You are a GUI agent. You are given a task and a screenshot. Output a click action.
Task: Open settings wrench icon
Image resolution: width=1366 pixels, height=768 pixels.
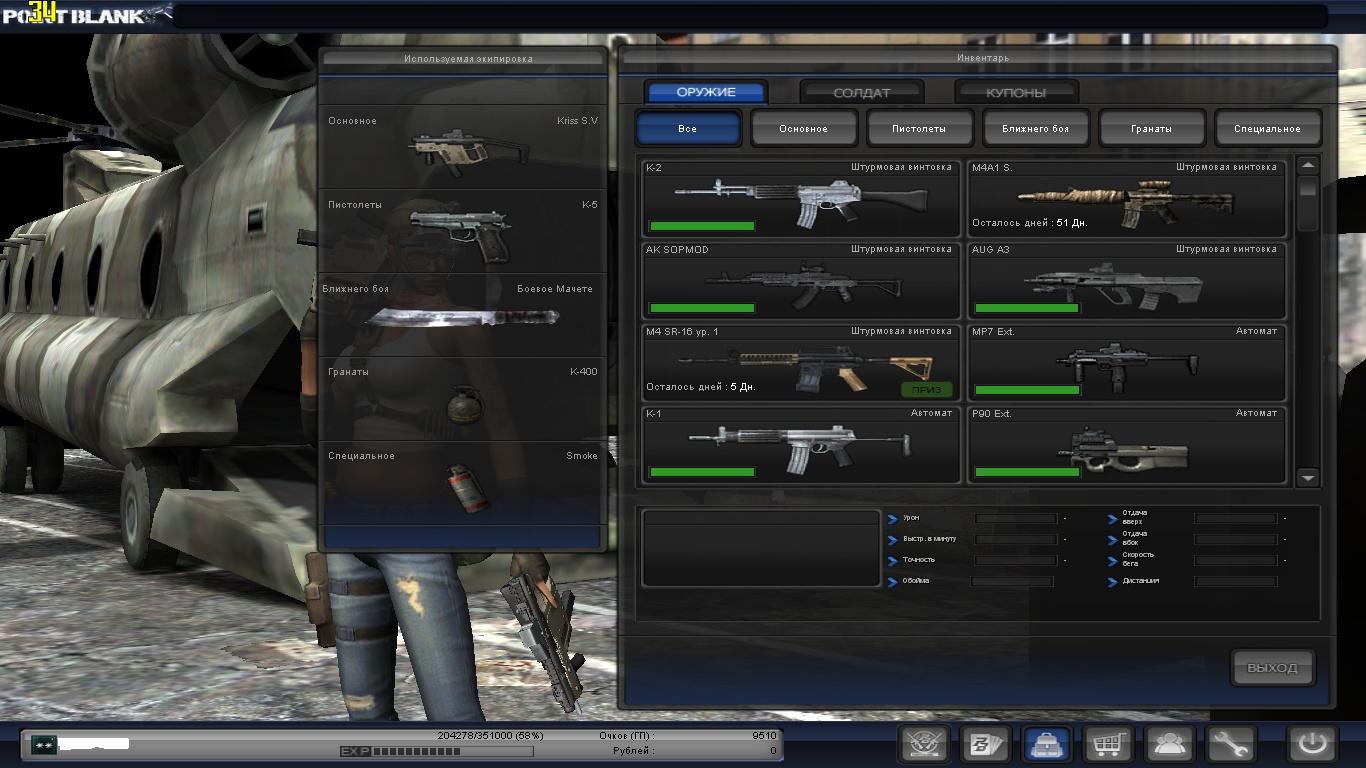coord(1230,744)
